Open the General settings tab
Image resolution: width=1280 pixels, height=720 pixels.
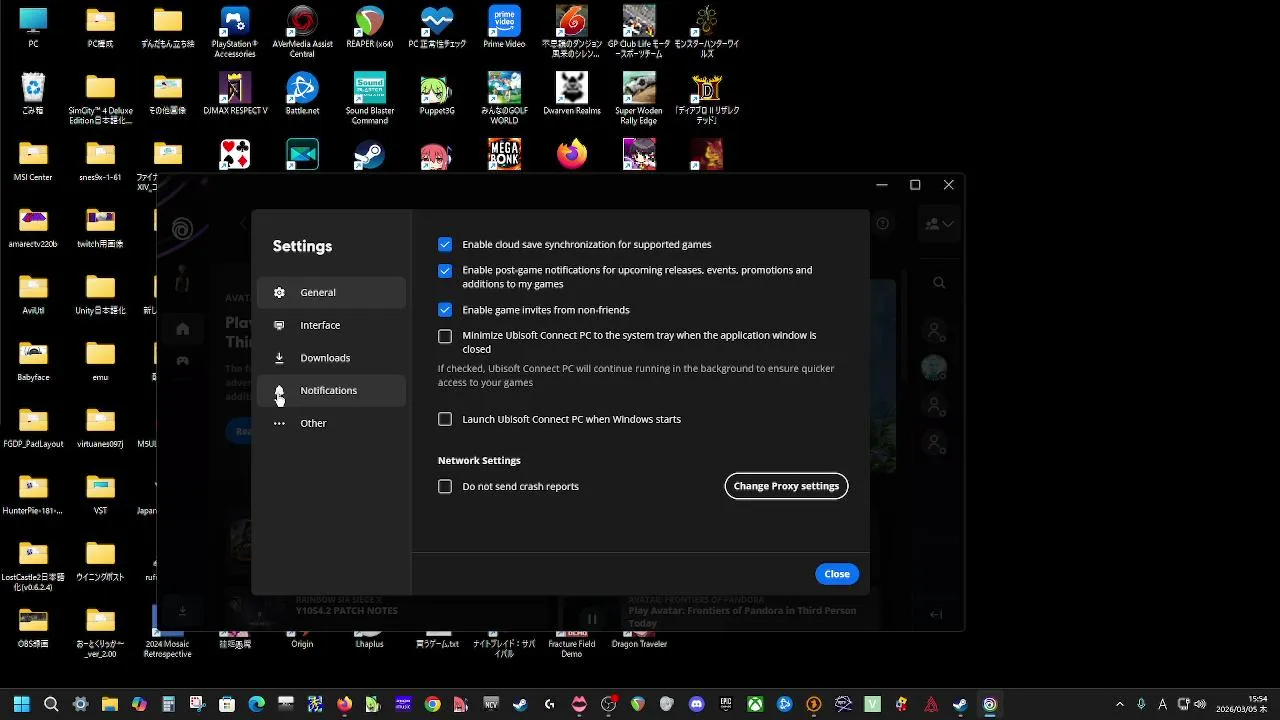pyautogui.click(x=331, y=292)
